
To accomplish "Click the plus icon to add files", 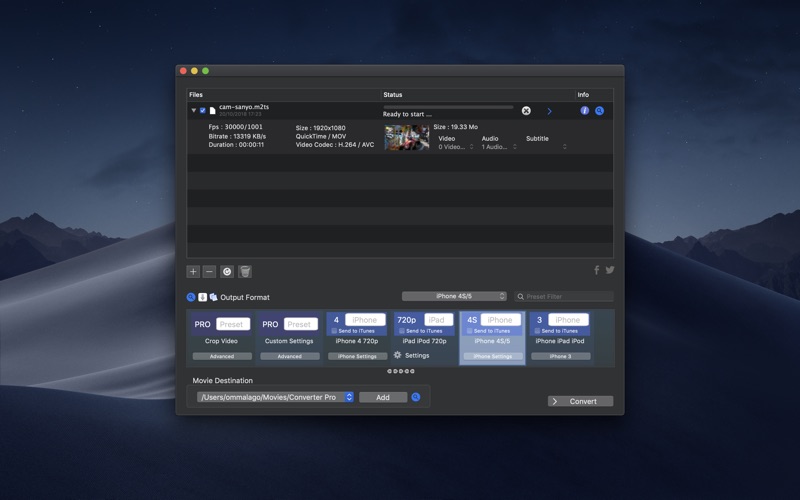I will click(x=193, y=271).
